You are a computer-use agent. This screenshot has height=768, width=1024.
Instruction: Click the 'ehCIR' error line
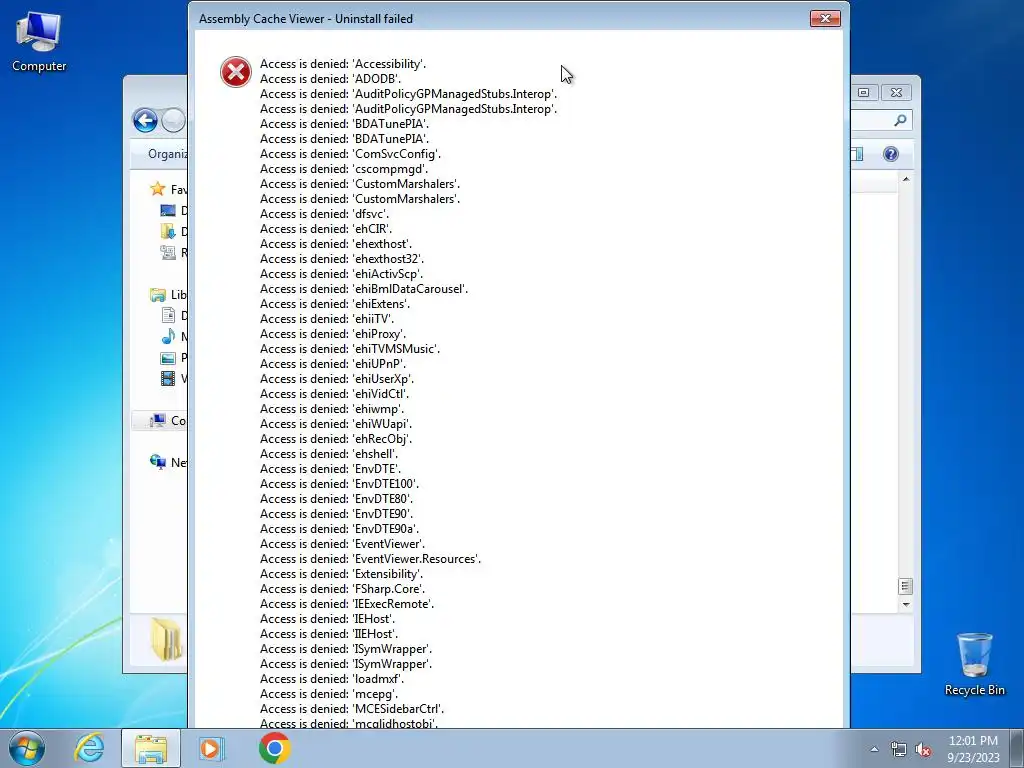(x=326, y=229)
